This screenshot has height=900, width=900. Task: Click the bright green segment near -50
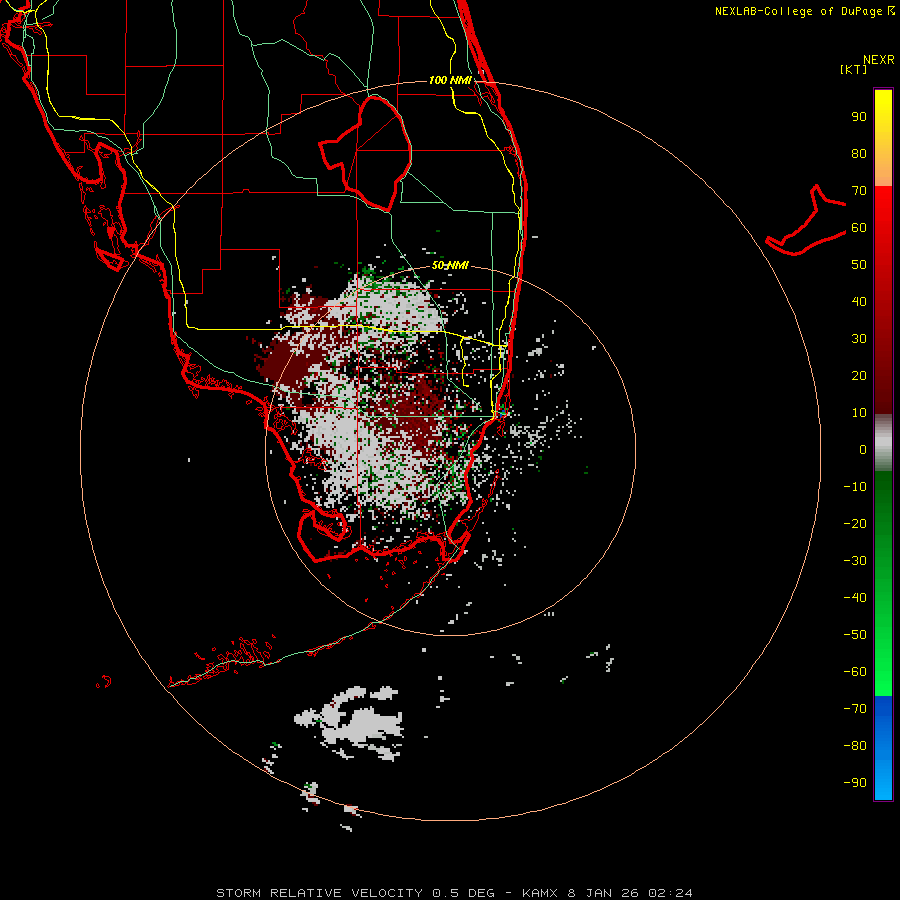[x=883, y=637]
